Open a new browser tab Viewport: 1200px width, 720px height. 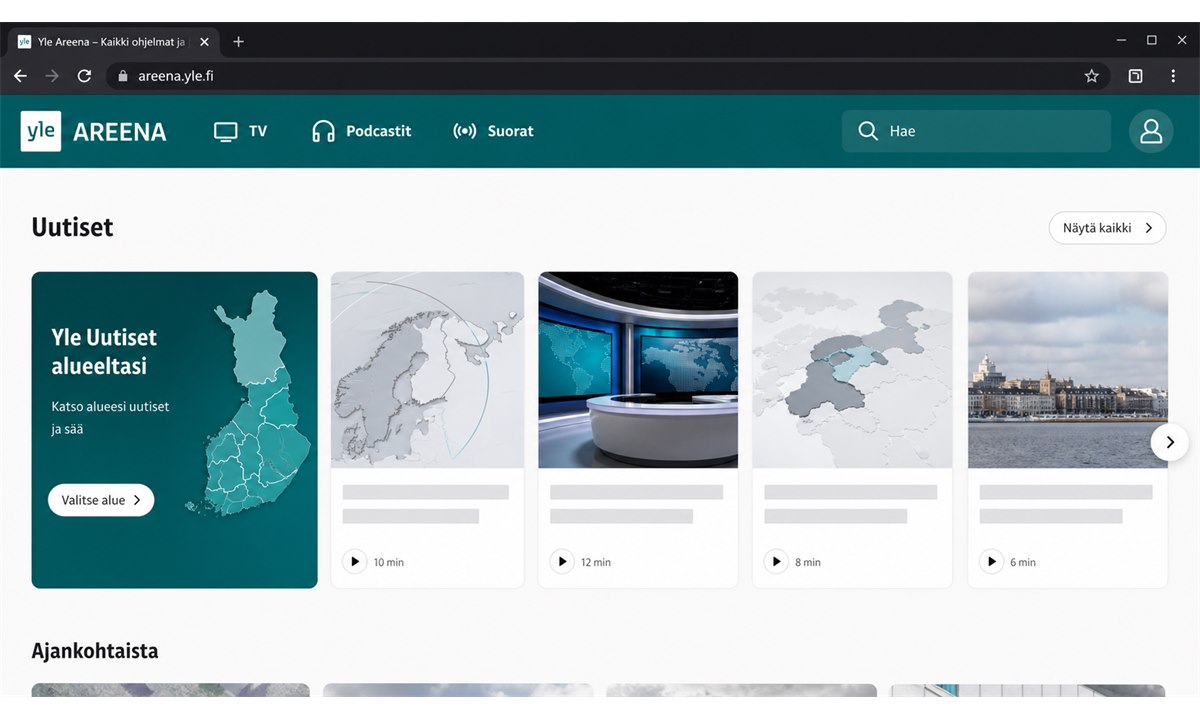[x=238, y=42]
